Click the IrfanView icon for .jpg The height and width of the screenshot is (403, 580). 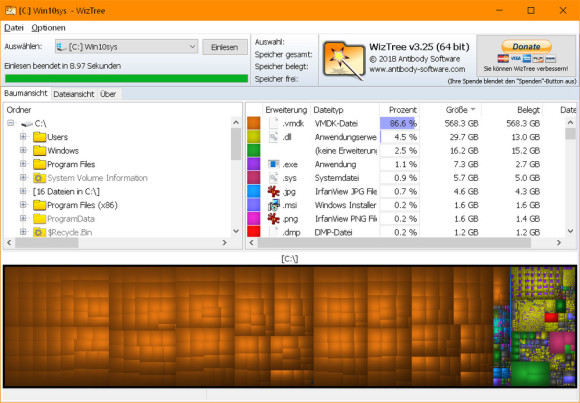273,191
